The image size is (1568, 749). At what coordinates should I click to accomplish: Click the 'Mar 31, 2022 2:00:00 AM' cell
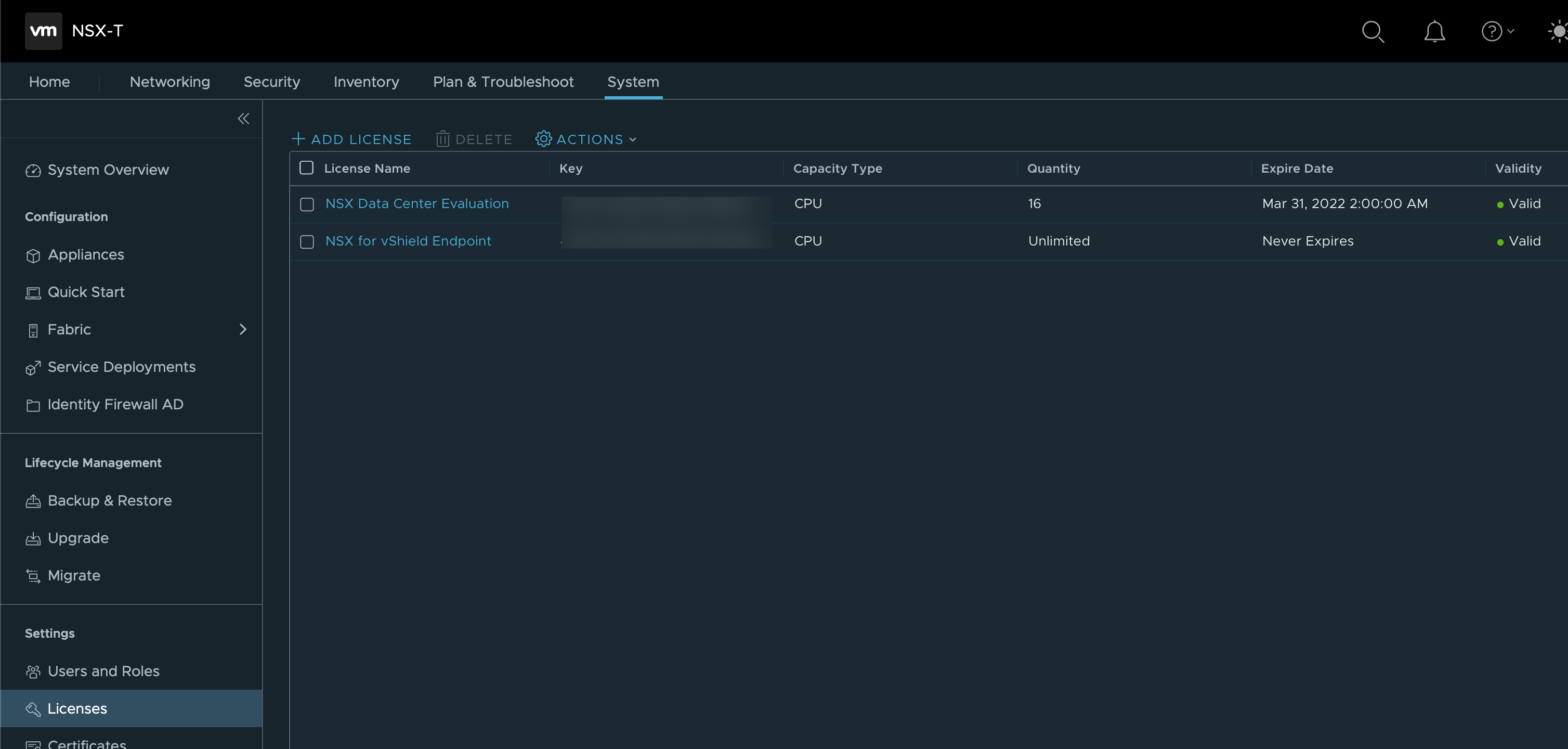click(x=1344, y=203)
